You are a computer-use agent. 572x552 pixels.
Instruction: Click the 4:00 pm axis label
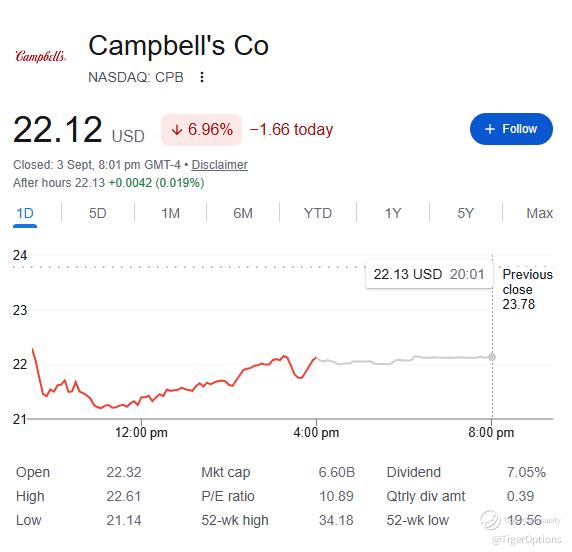click(x=316, y=433)
